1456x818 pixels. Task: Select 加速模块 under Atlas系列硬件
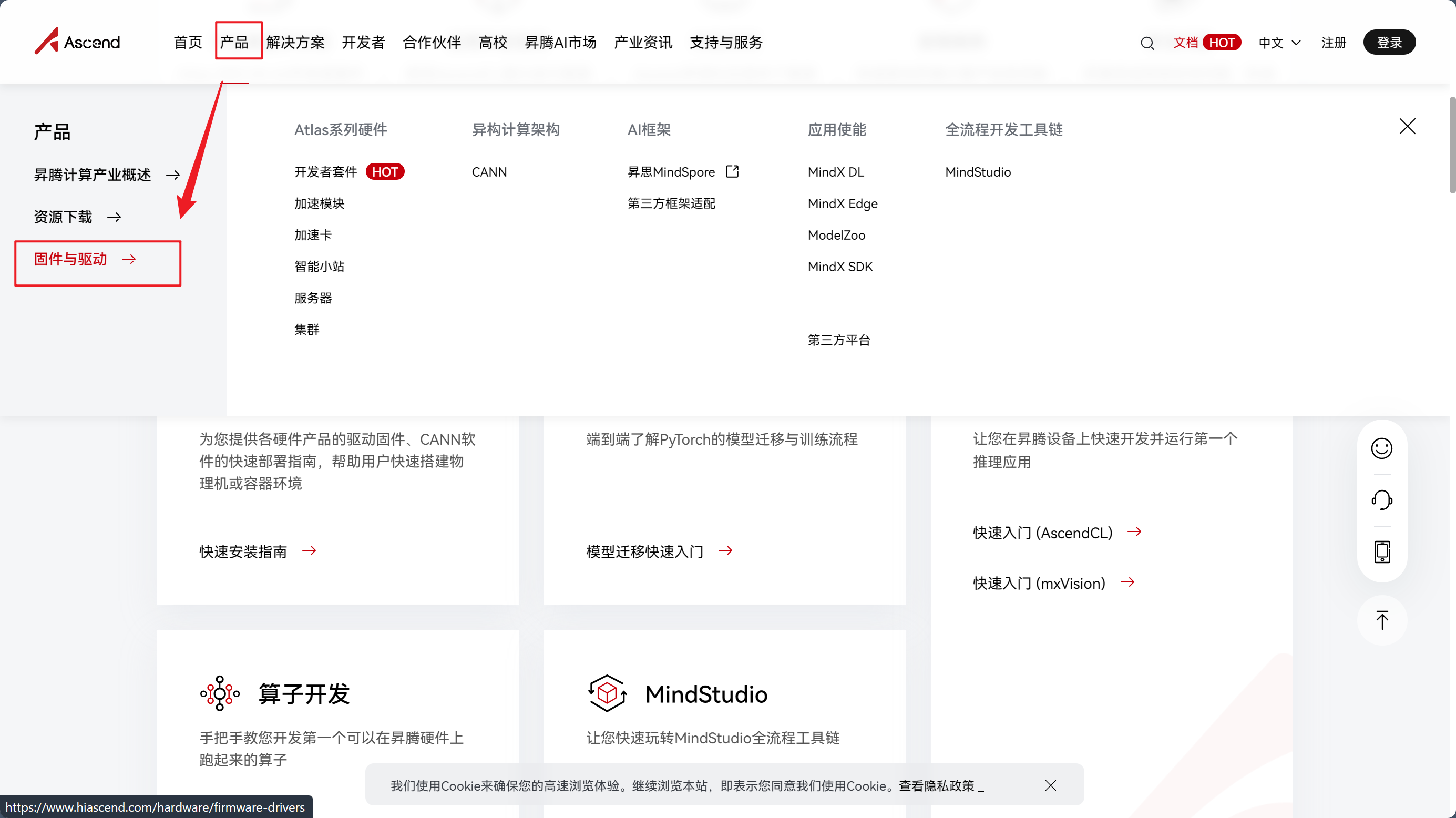click(320, 203)
